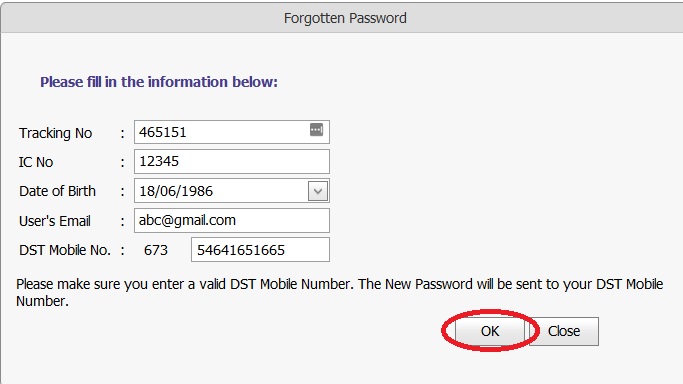The image size is (683, 384).
Task: Click the Date of Birth label
Action: [x=57, y=191]
